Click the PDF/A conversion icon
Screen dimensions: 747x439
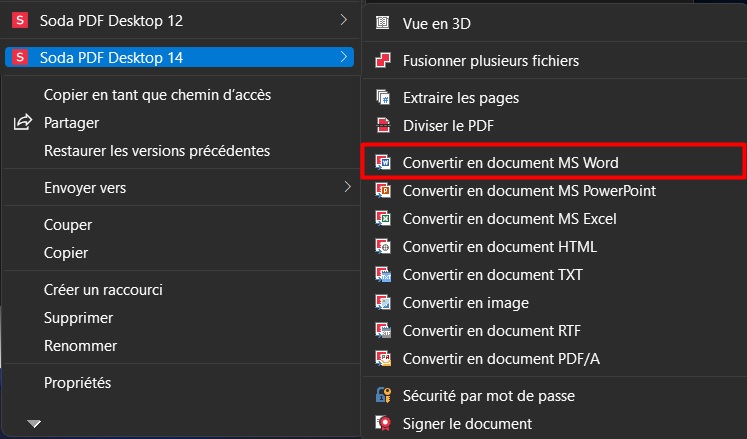[383, 358]
